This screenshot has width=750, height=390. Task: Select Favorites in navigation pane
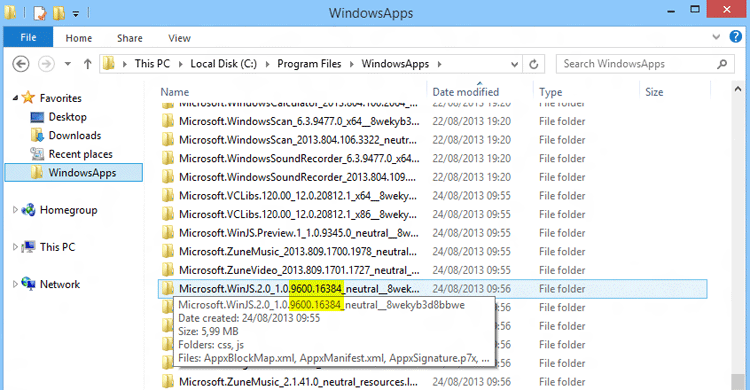point(60,98)
